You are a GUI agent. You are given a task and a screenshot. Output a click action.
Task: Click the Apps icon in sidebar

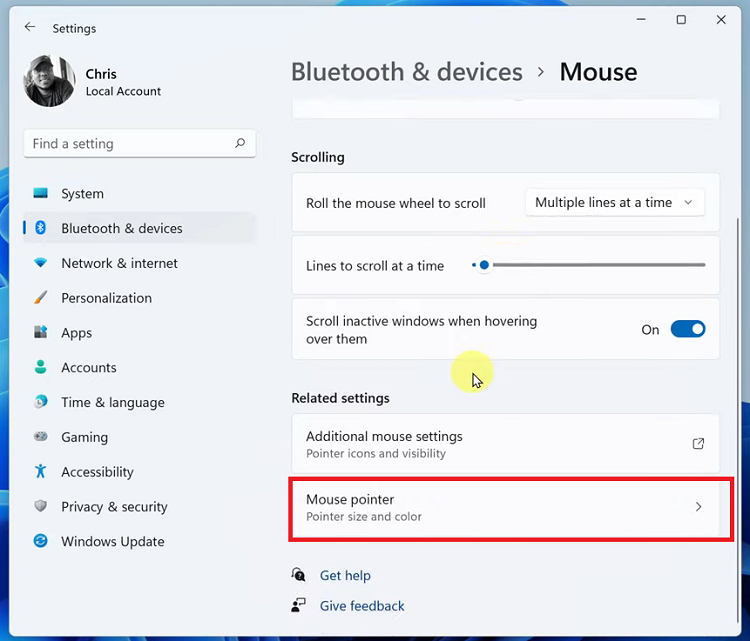pyautogui.click(x=41, y=332)
